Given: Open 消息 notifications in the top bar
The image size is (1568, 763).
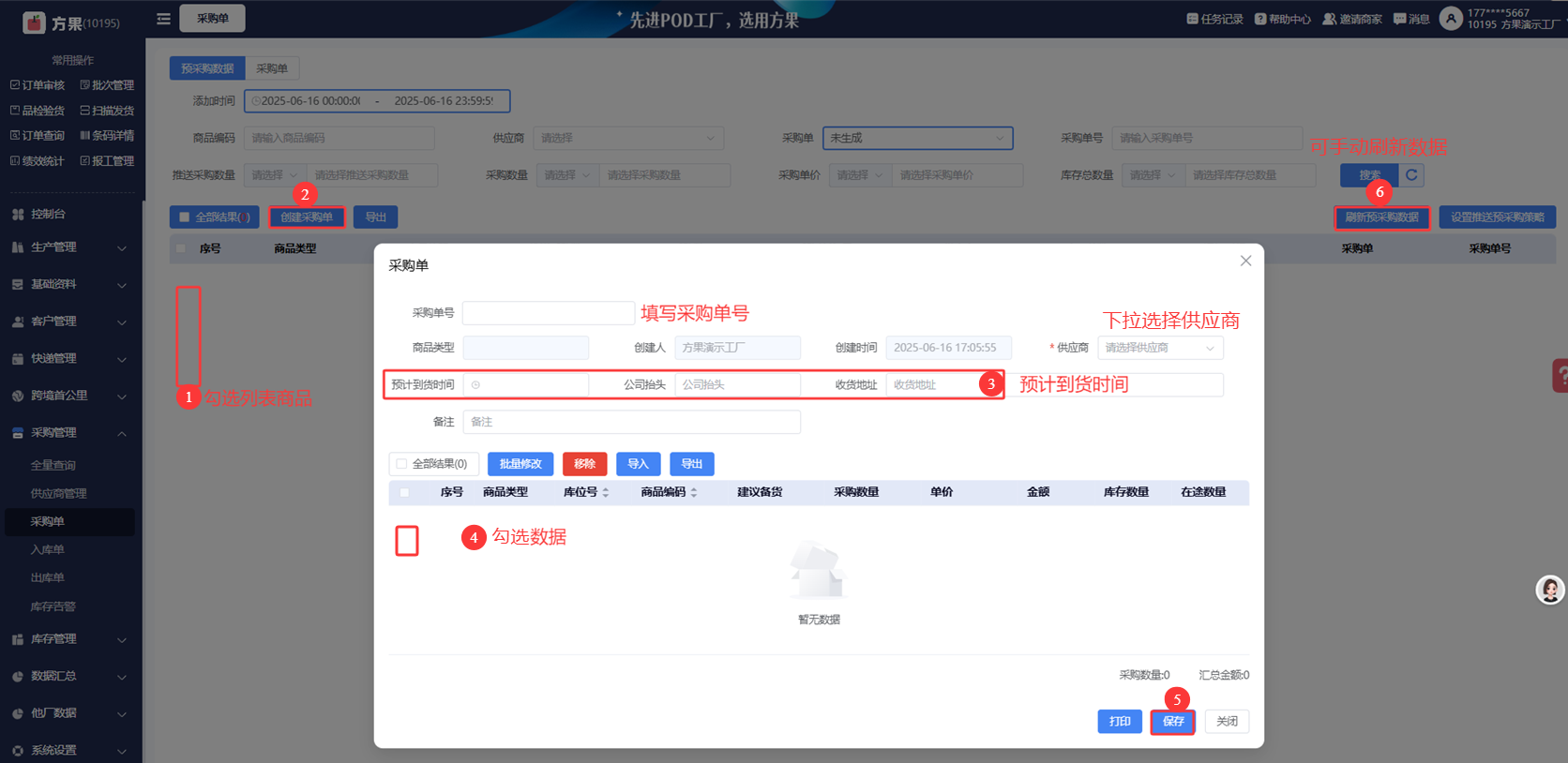Looking at the screenshot, I should pos(1410,19).
